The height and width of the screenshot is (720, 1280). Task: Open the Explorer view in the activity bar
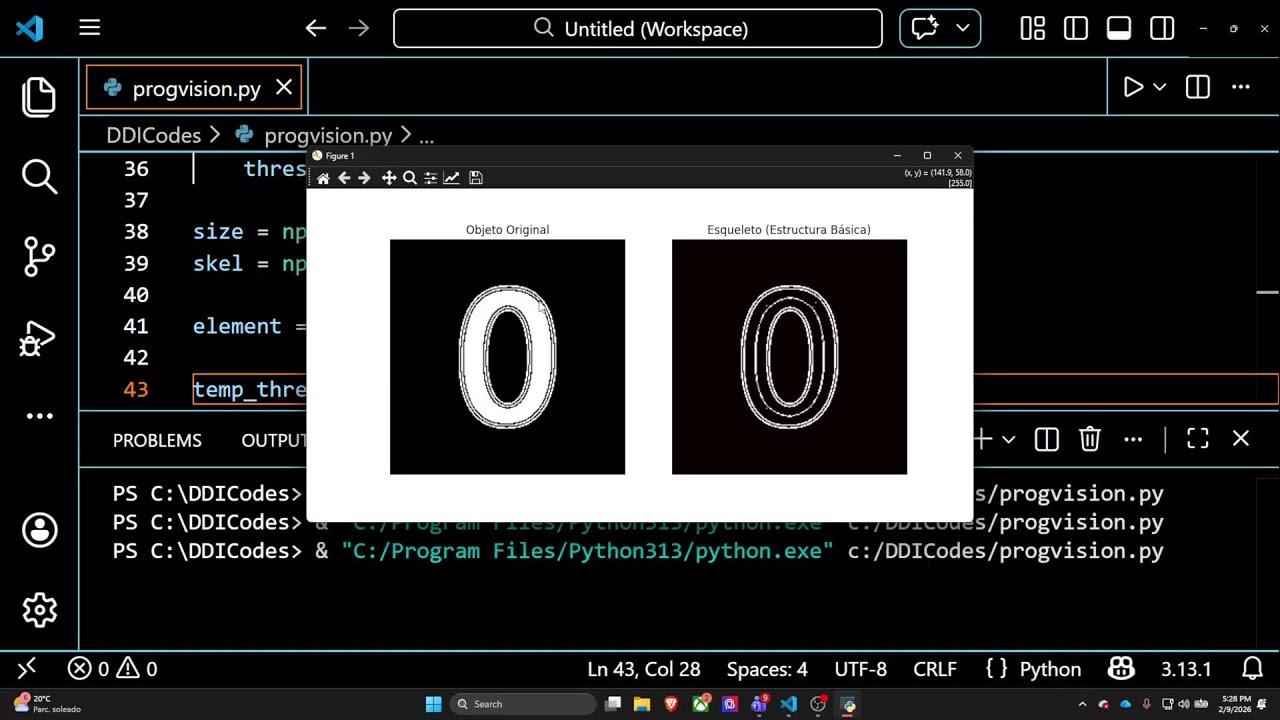tap(39, 97)
